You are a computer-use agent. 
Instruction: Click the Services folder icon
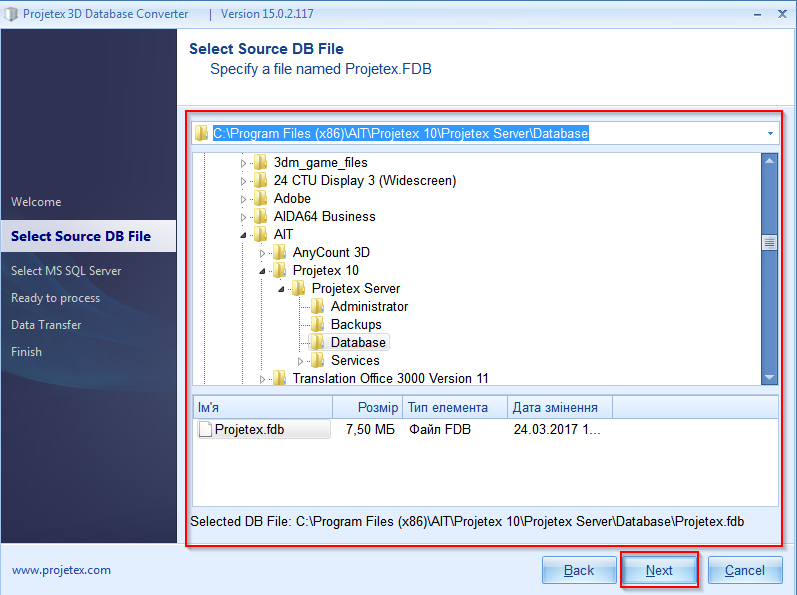click(x=317, y=360)
